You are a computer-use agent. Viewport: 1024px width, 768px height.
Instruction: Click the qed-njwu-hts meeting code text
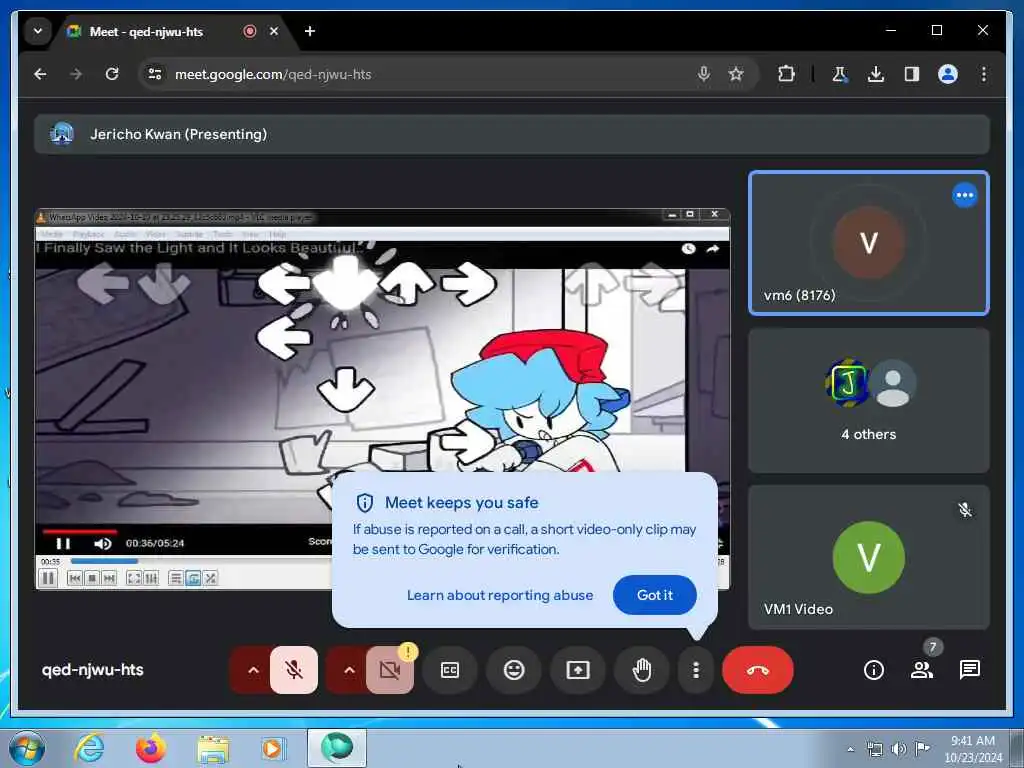coord(93,669)
